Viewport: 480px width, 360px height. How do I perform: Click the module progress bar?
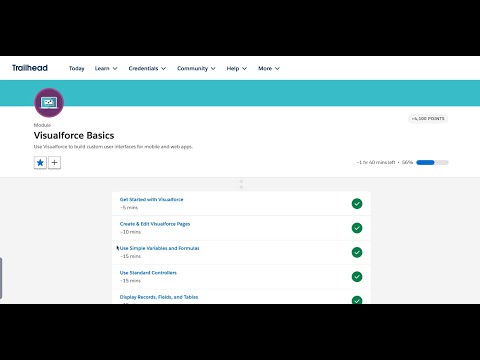click(432, 162)
